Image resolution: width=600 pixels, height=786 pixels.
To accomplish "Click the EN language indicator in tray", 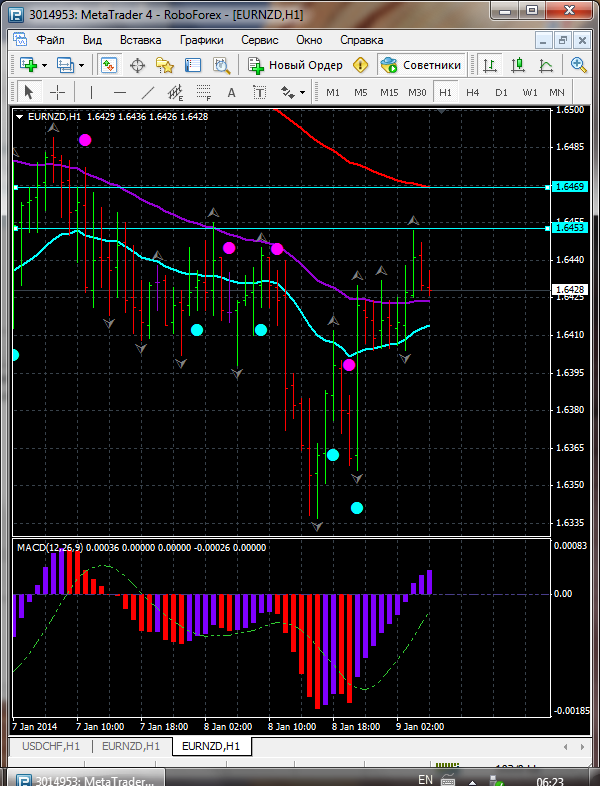I will pyautogui.click(x=425, y=779).
